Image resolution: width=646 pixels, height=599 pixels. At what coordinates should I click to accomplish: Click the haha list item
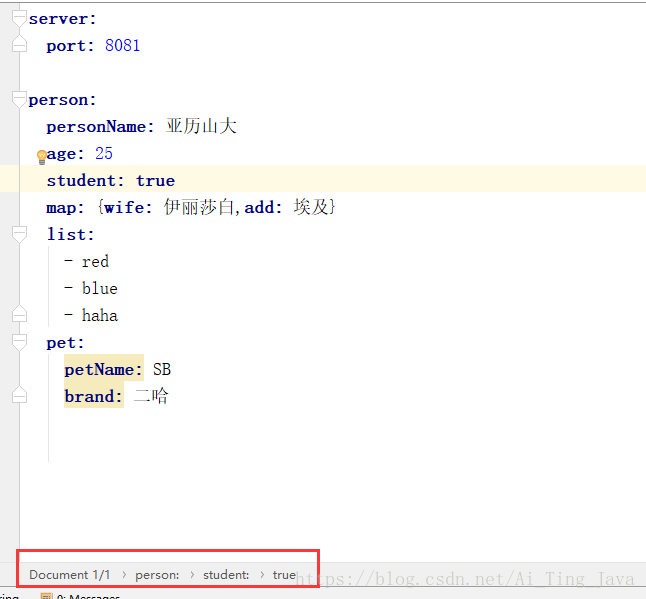click(x=100, y=316)
